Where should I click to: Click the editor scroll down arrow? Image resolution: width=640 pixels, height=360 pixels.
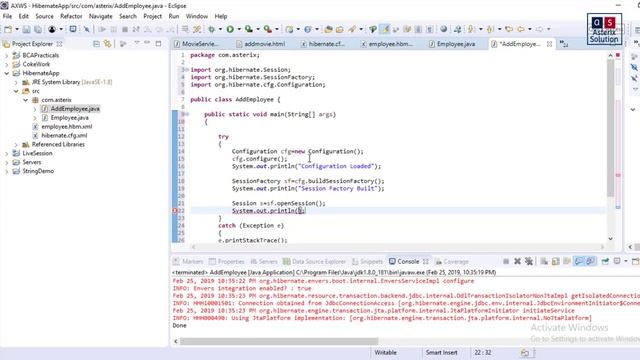coord(610,239)
